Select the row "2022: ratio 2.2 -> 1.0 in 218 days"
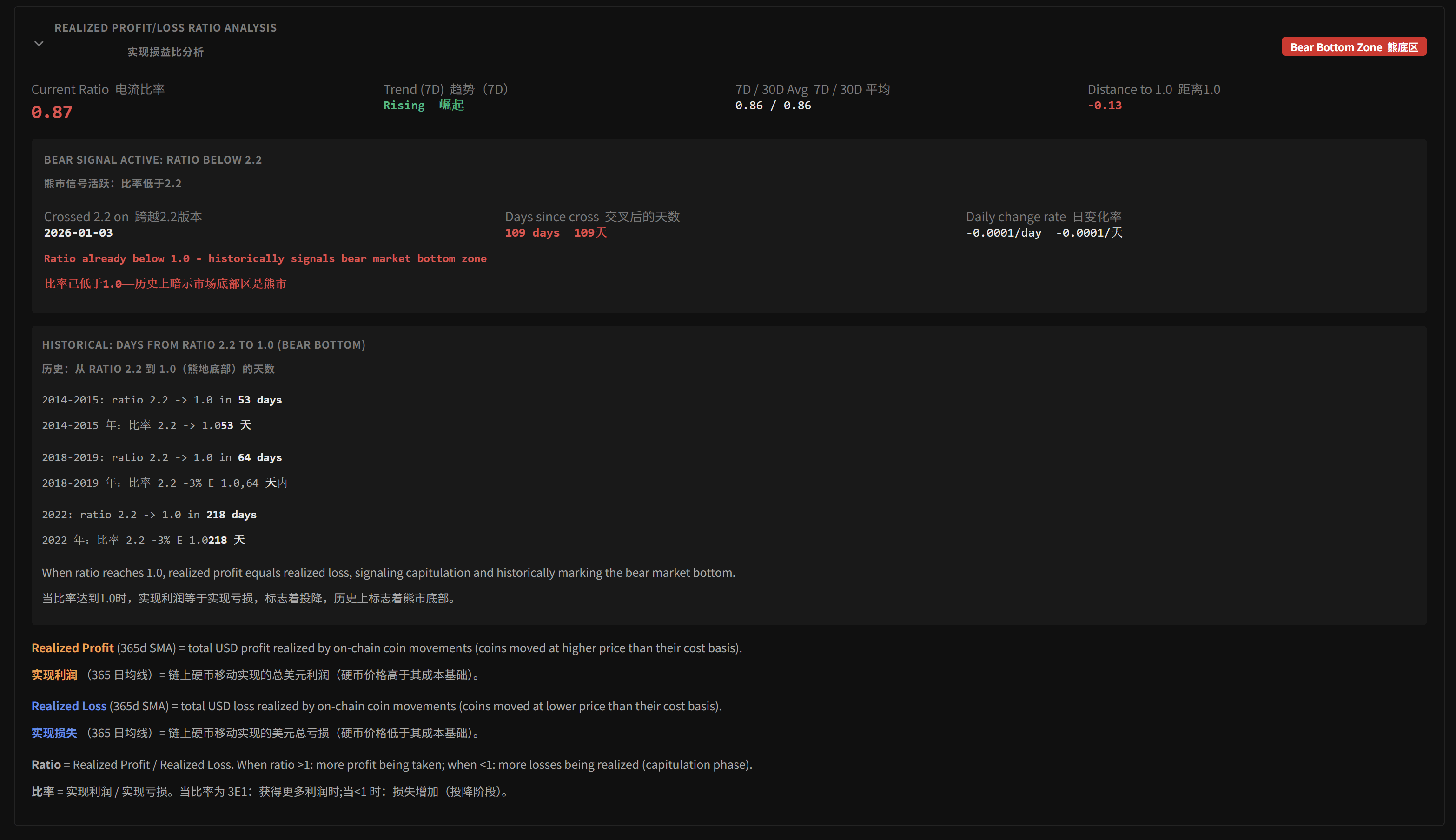The image size is (1456, 840). pyautogui.click(x=149, y=515)
